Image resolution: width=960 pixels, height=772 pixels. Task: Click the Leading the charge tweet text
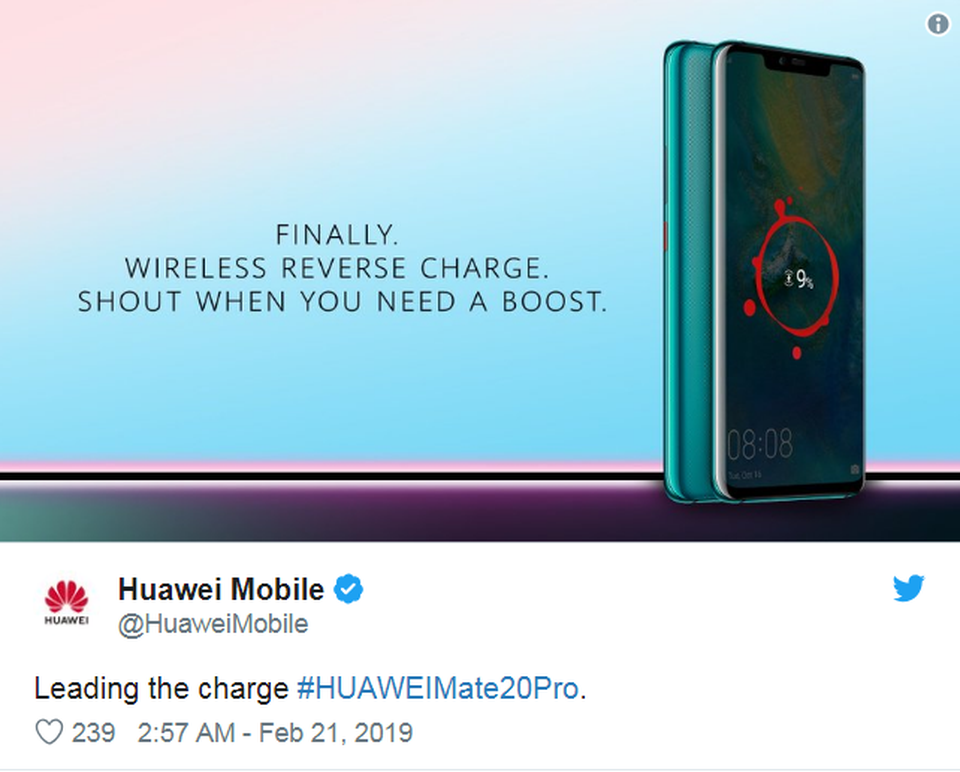click(x=162, y=689)
